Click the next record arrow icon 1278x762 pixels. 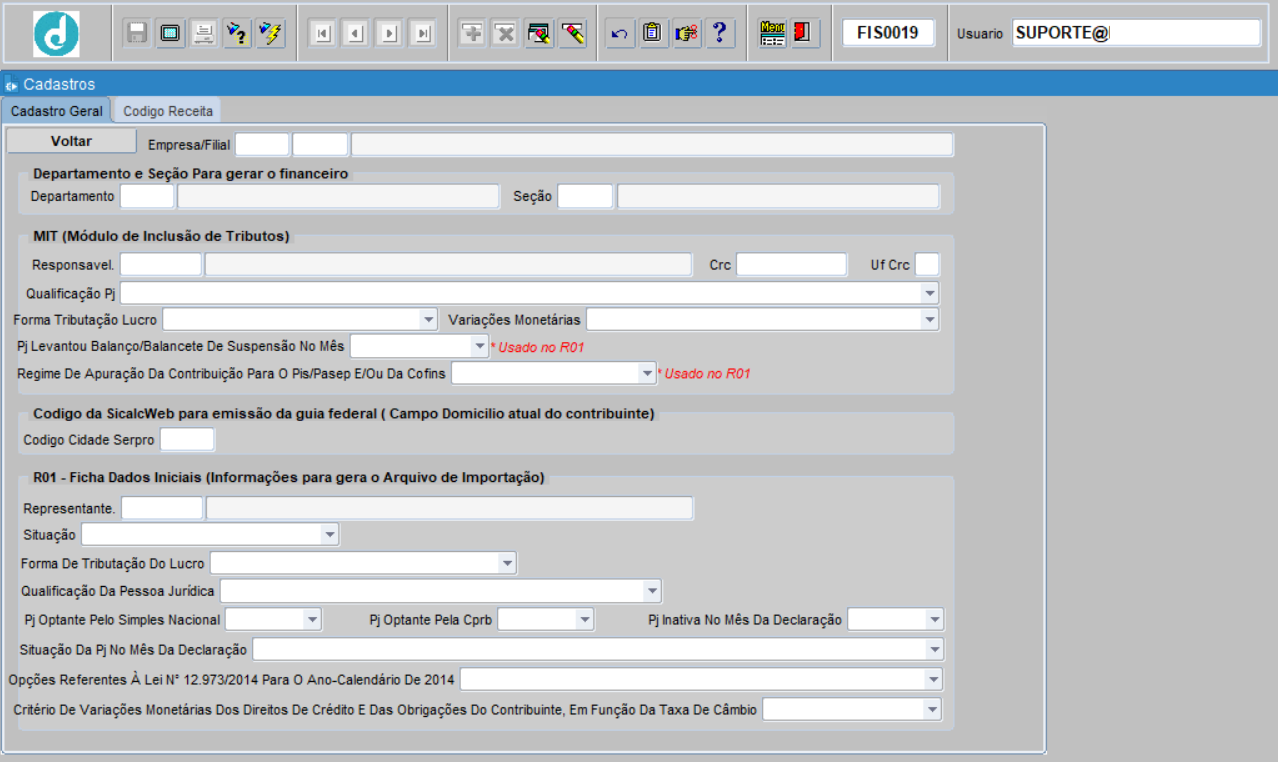pyautogui.click(x=390, y=33)
